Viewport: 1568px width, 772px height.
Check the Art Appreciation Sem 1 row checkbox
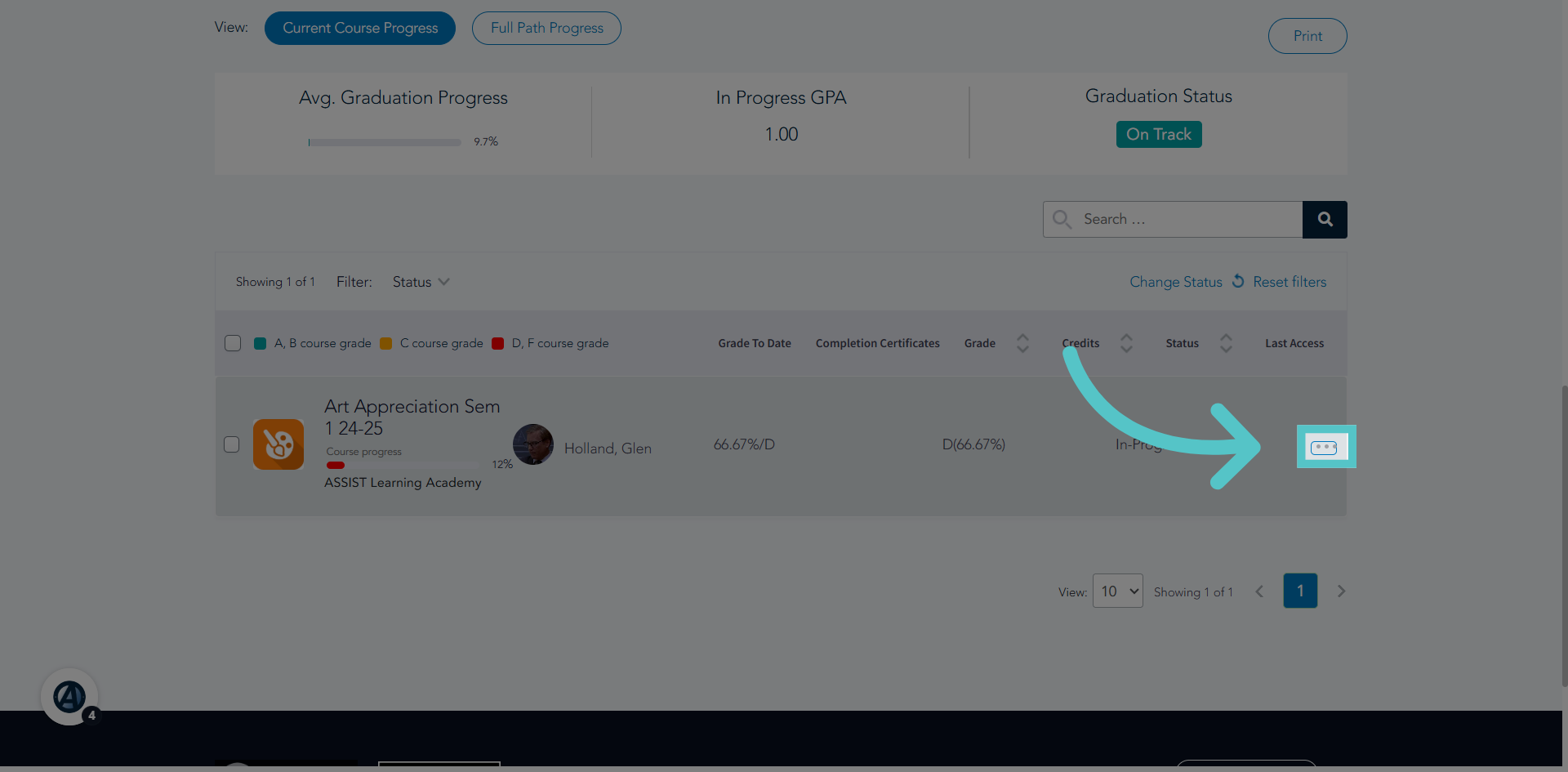tap(232, 444)
